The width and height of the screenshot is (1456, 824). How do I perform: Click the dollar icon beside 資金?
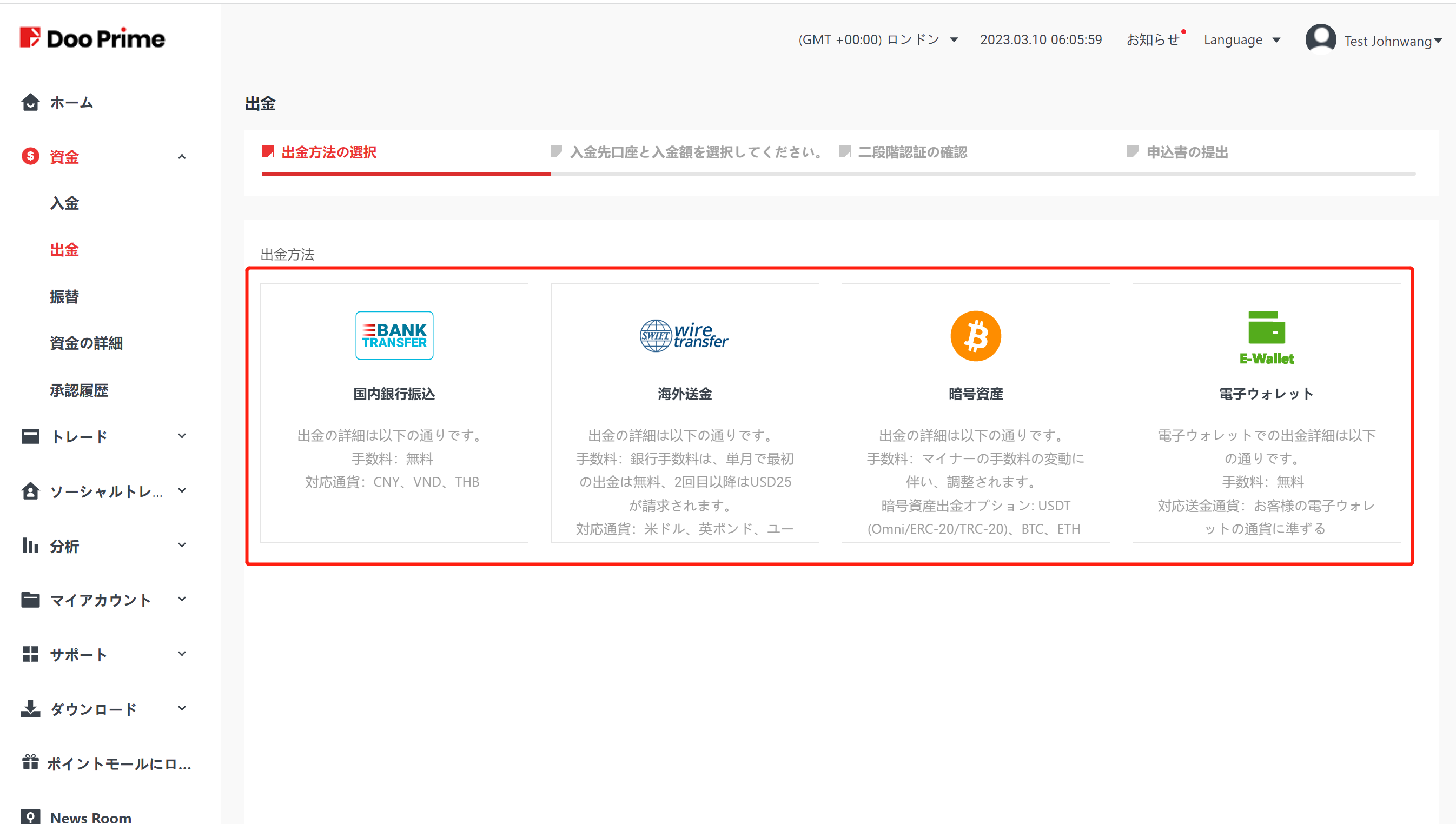(30, 157)
